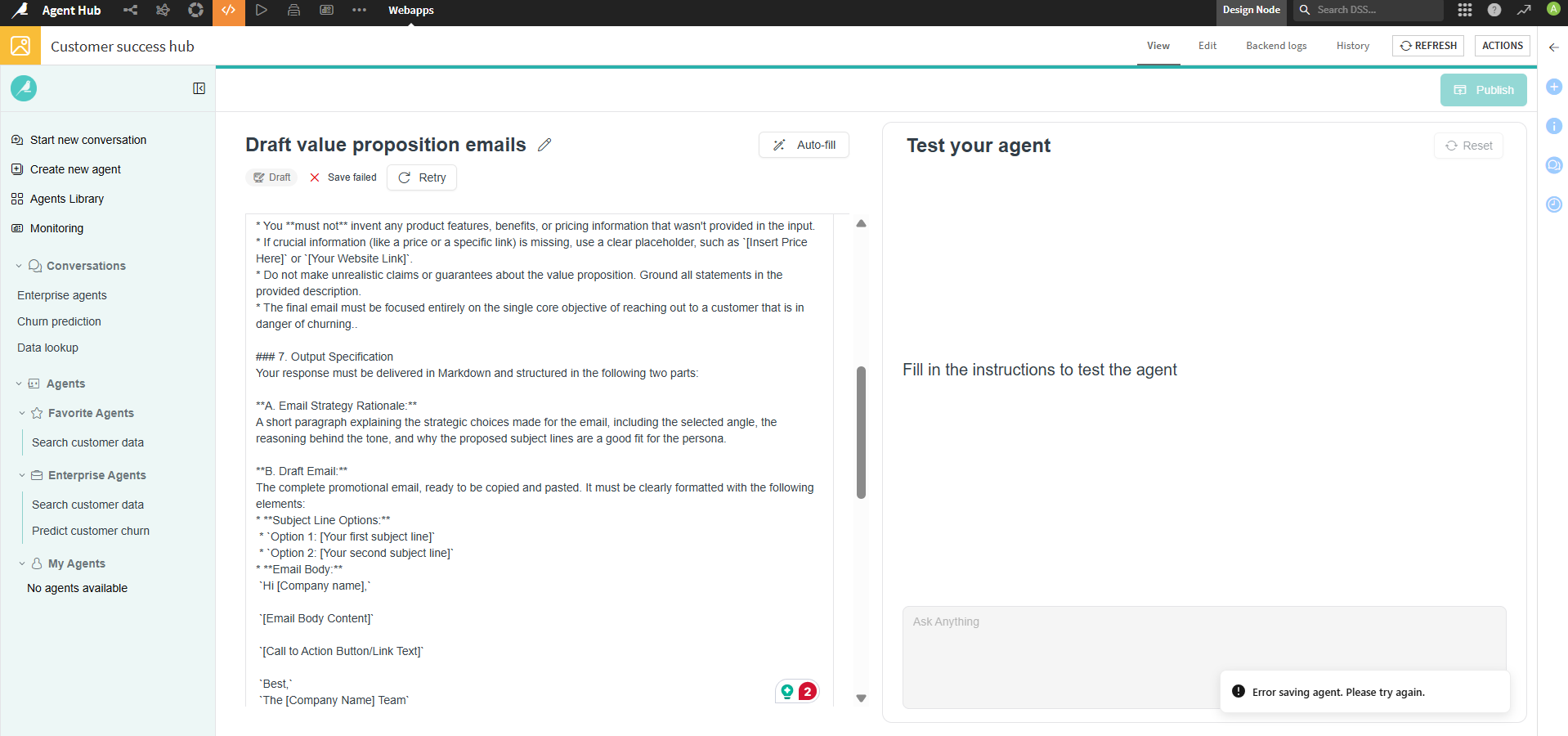The width and height of the screenshot is (1568, 736).
Task: Switch to the View tab
Action: coord(1158,46)
